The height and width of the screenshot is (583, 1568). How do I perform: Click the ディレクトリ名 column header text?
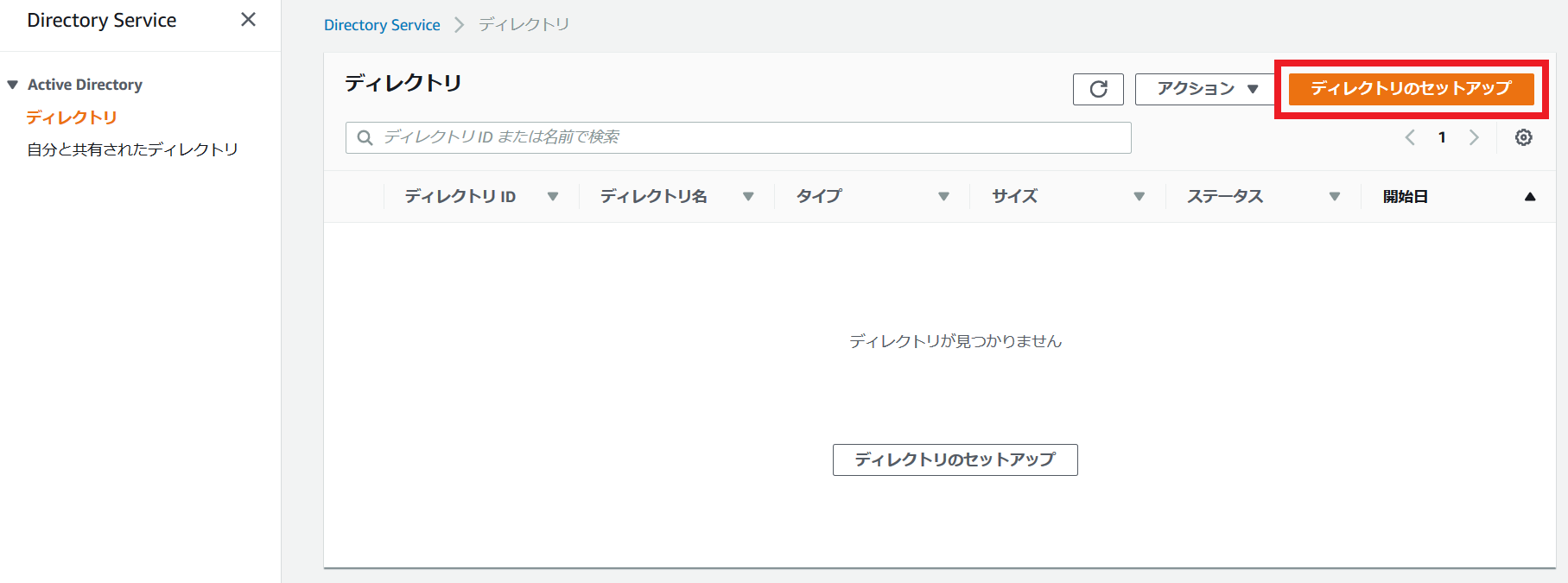pyautogui.click(x=654, y=197)
